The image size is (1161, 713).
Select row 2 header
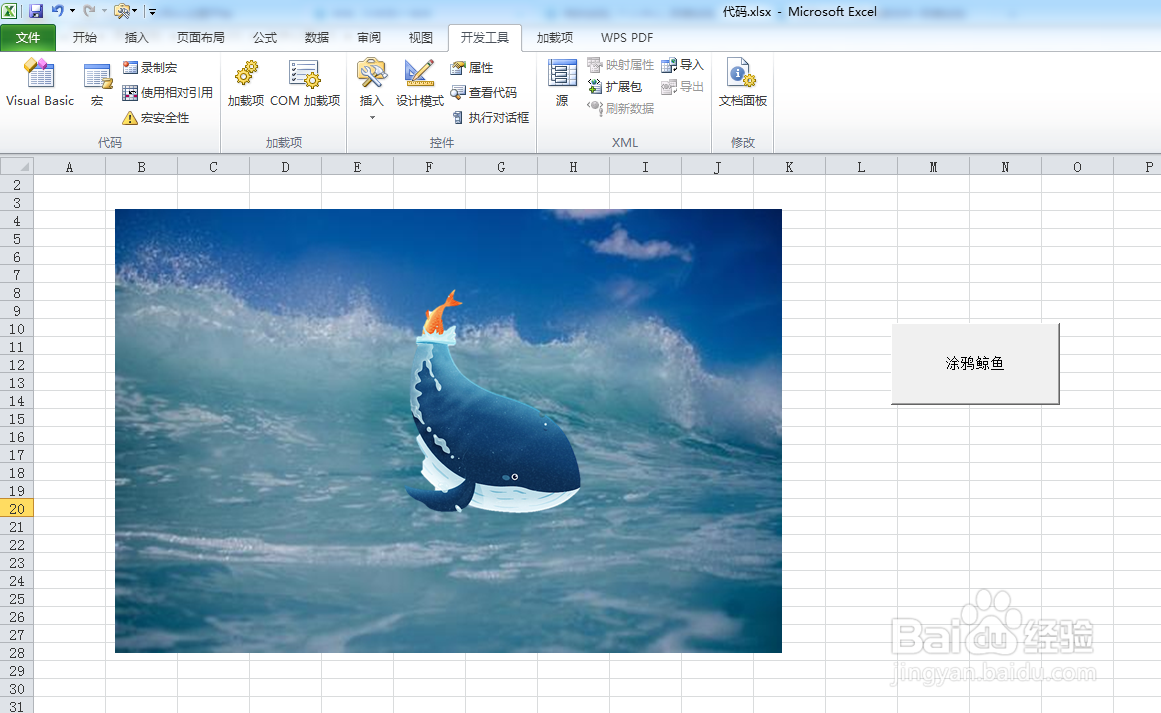pyautogui.click(x=17, y=185)
